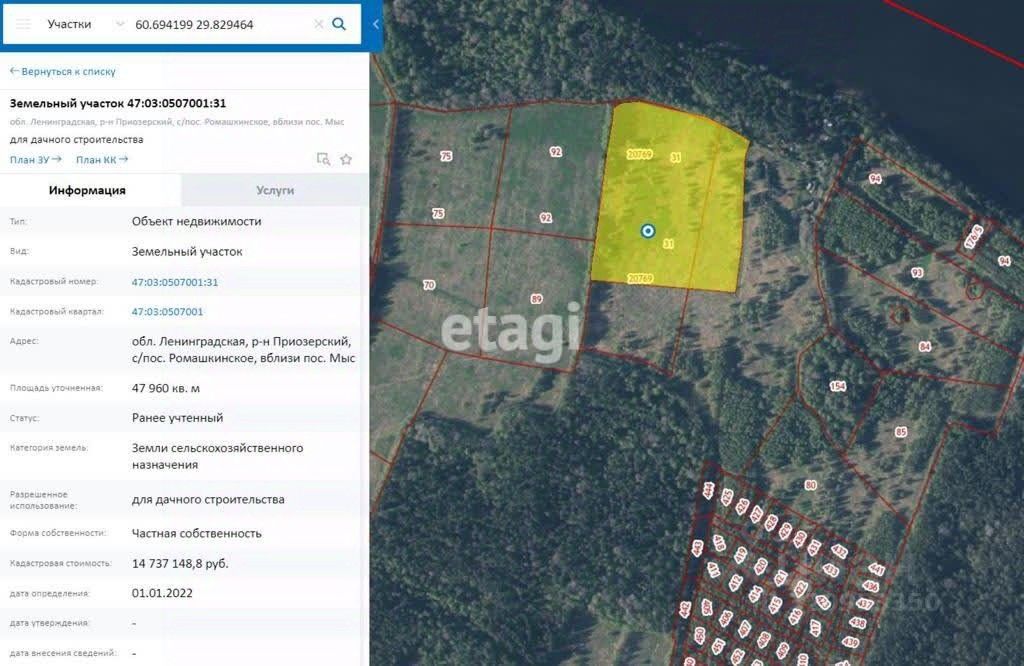
Task: Open cadastral quarter link 47:03:0507001
Action: (167, 311)
